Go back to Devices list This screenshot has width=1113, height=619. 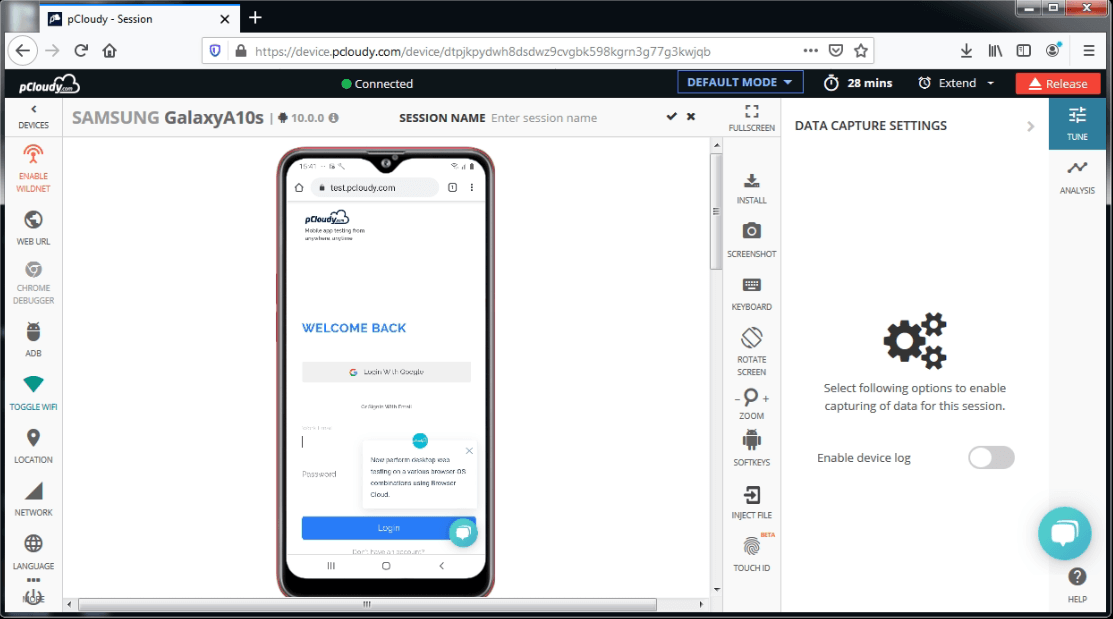[x=33, y=116]
